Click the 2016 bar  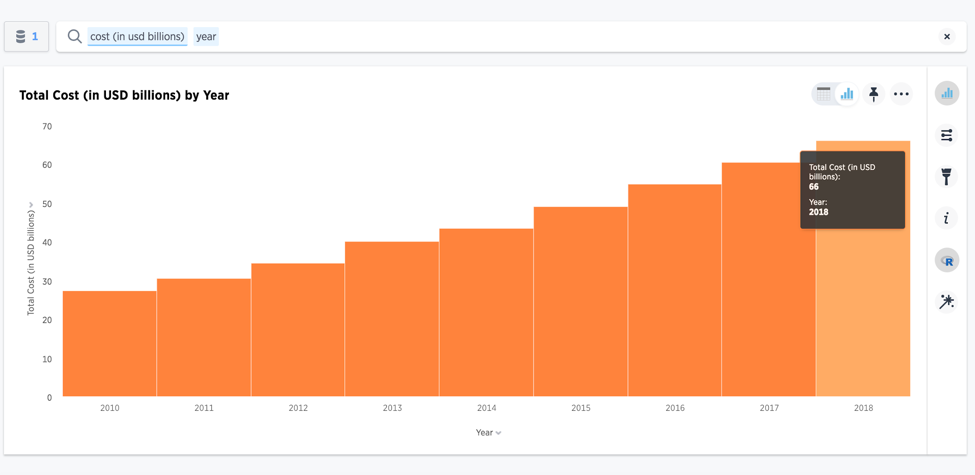[675, 290]
